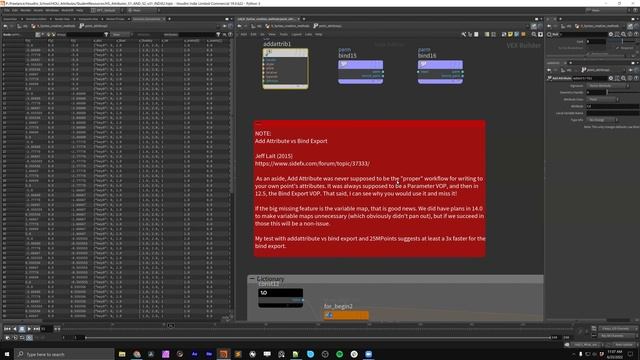Open the magnifier find-node icon in network editor

[534, 34]
